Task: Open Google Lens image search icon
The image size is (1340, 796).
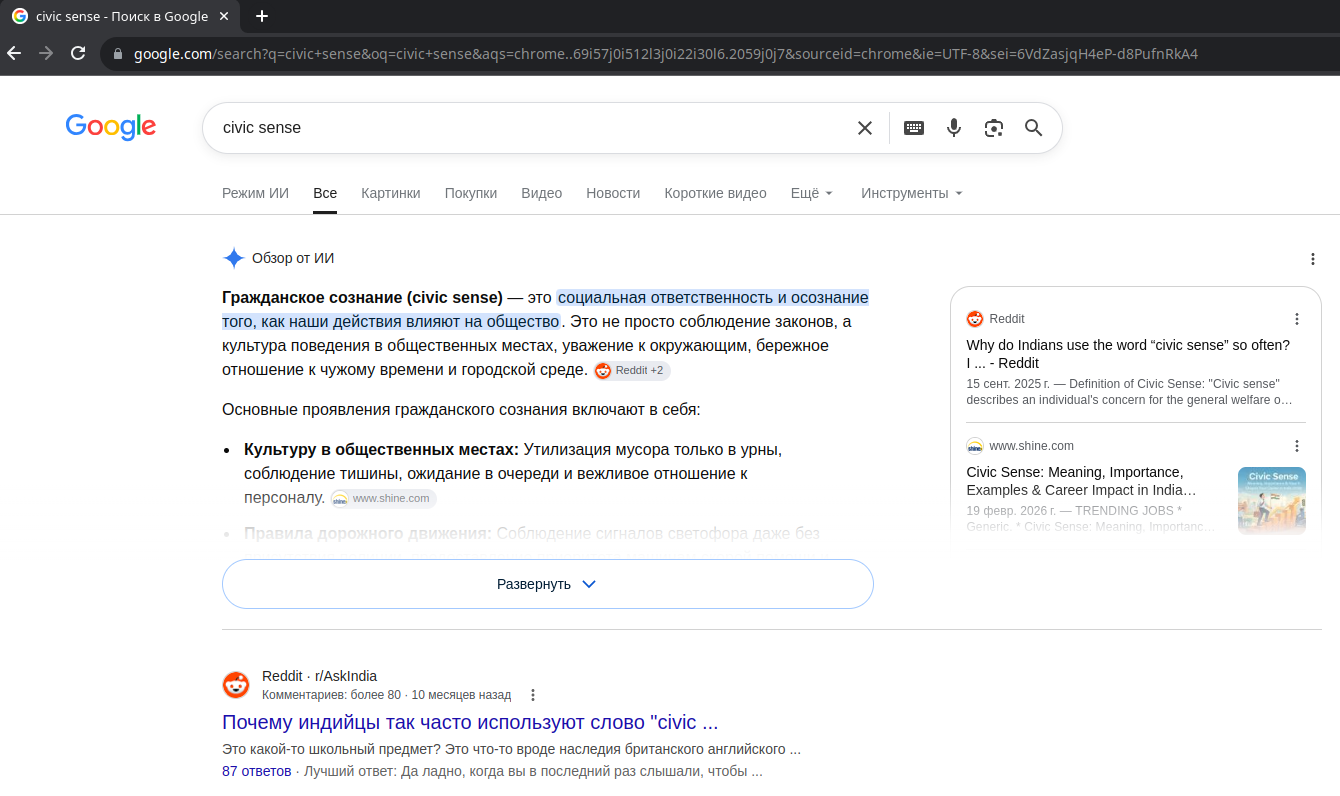Action: tap(993, 128)
